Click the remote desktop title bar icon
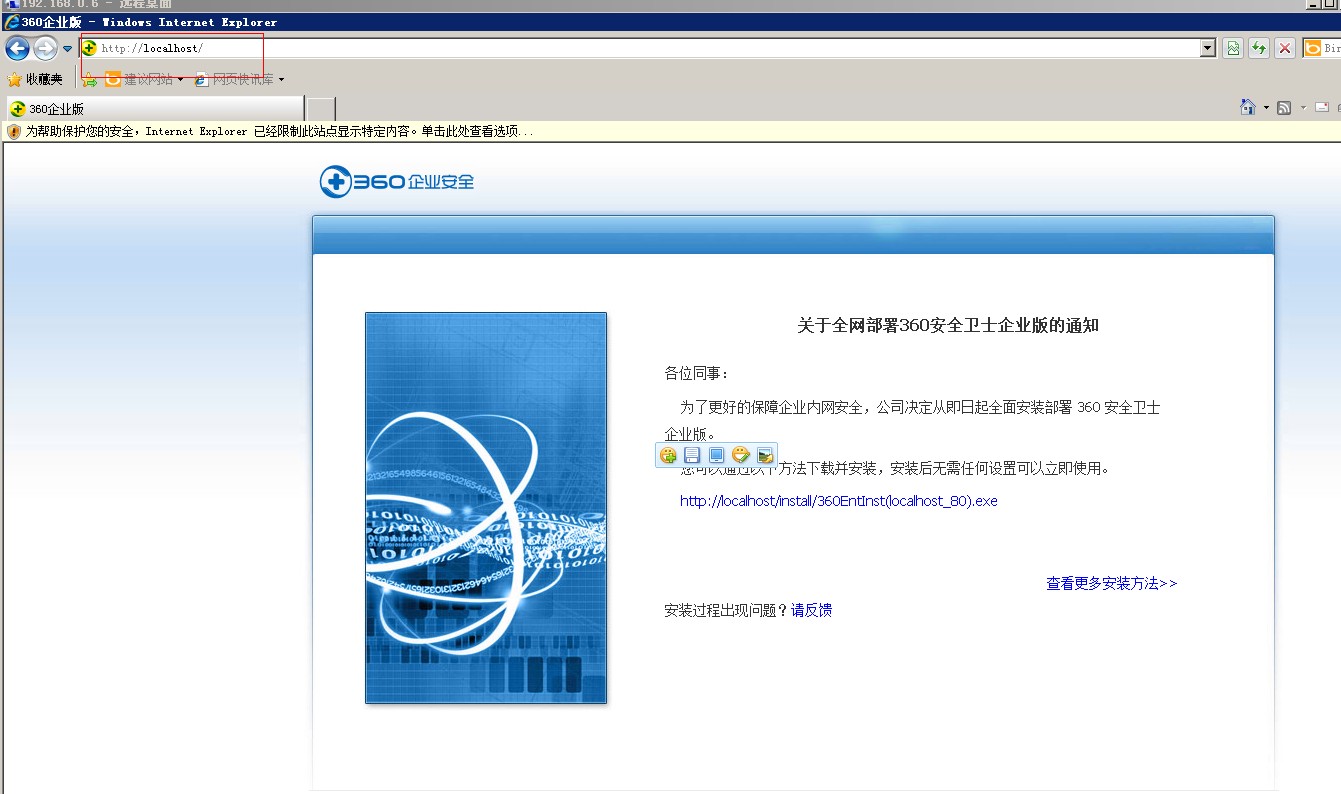The height and width of the screenshot is (794, 1341). tap(10, 4)
